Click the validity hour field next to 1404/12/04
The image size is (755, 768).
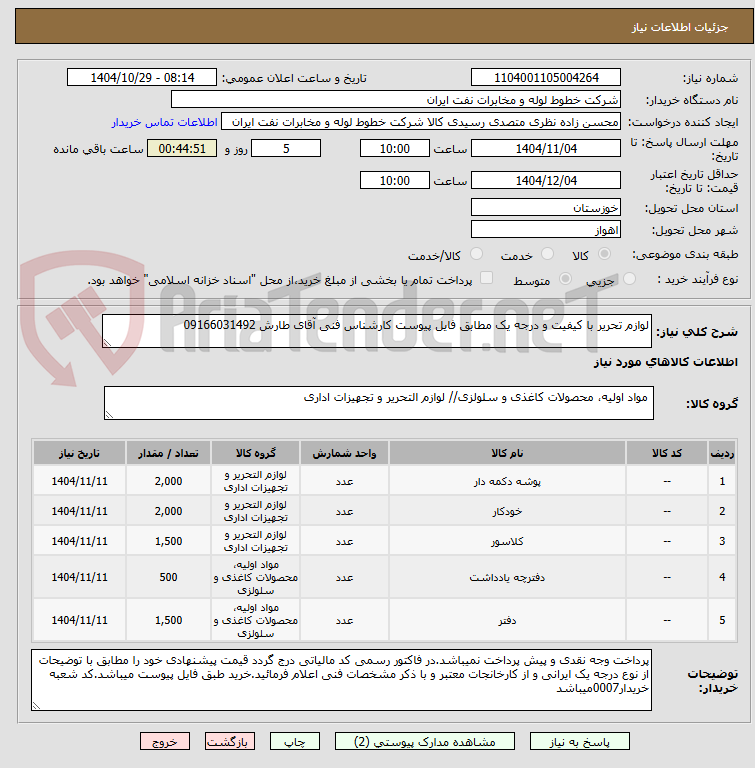click(394, 180)
